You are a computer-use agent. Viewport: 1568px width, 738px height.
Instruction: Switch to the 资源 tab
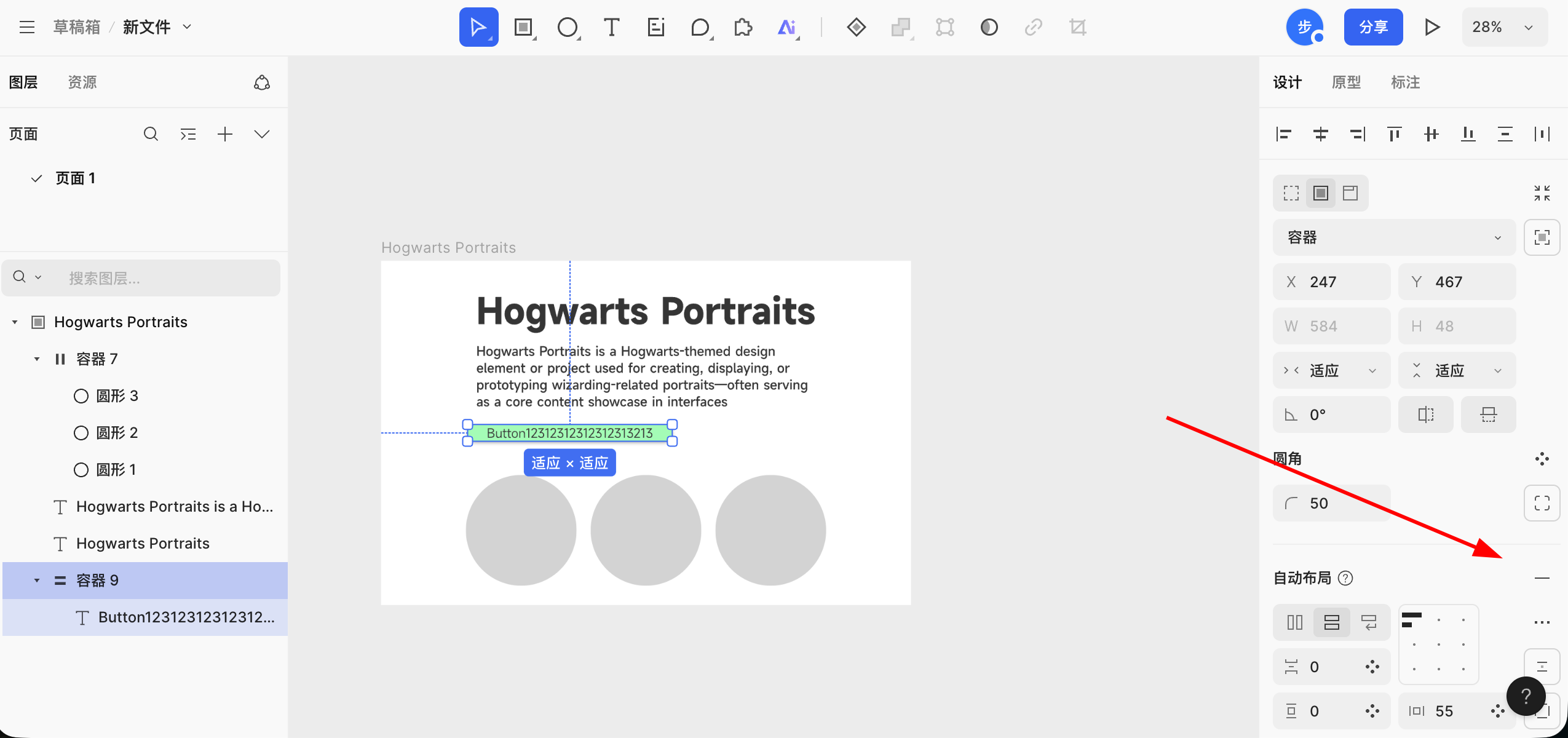pyautogui.click(x=82, y=82)
